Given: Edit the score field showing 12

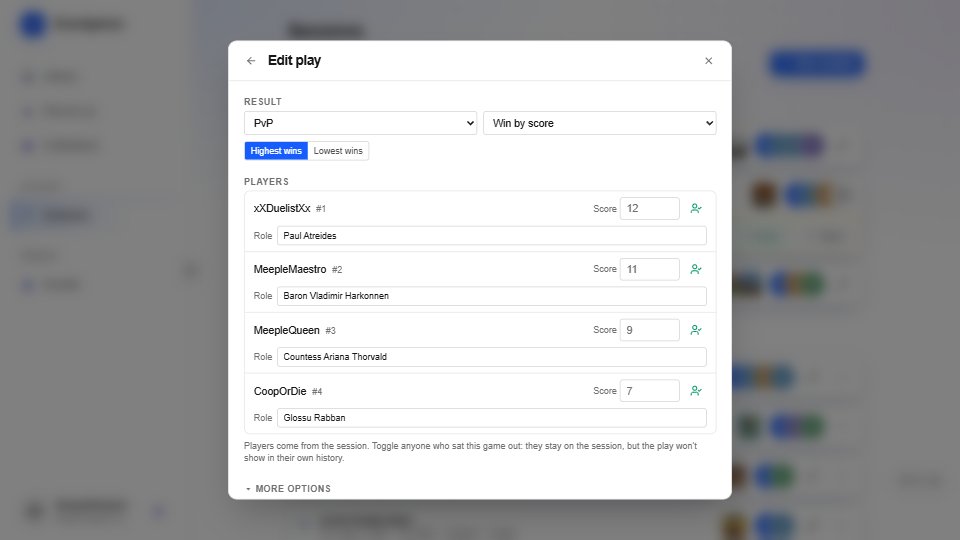Looking at the screenshot, I should 650,208.
